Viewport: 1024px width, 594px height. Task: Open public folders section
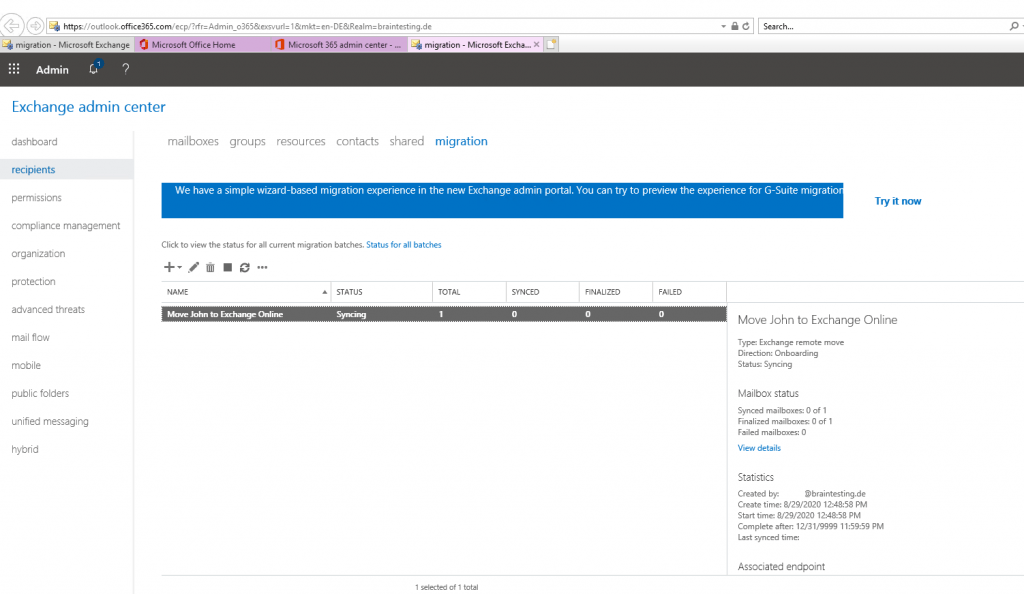tap(40, 394)
